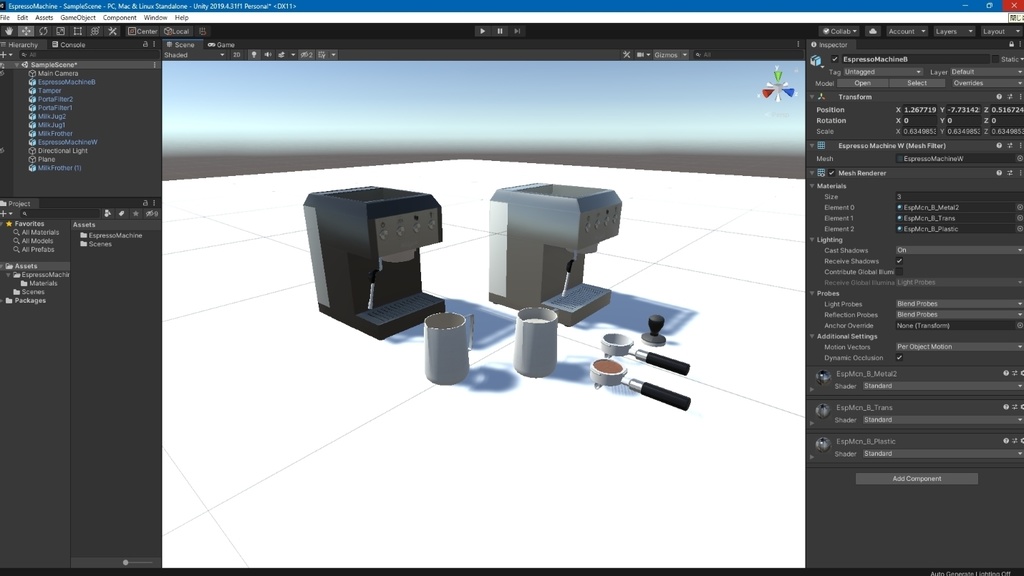The width and height of the screenshot is (1024, 576).
Task: Adjust the Project icon size slider
Action: (126, 562)
